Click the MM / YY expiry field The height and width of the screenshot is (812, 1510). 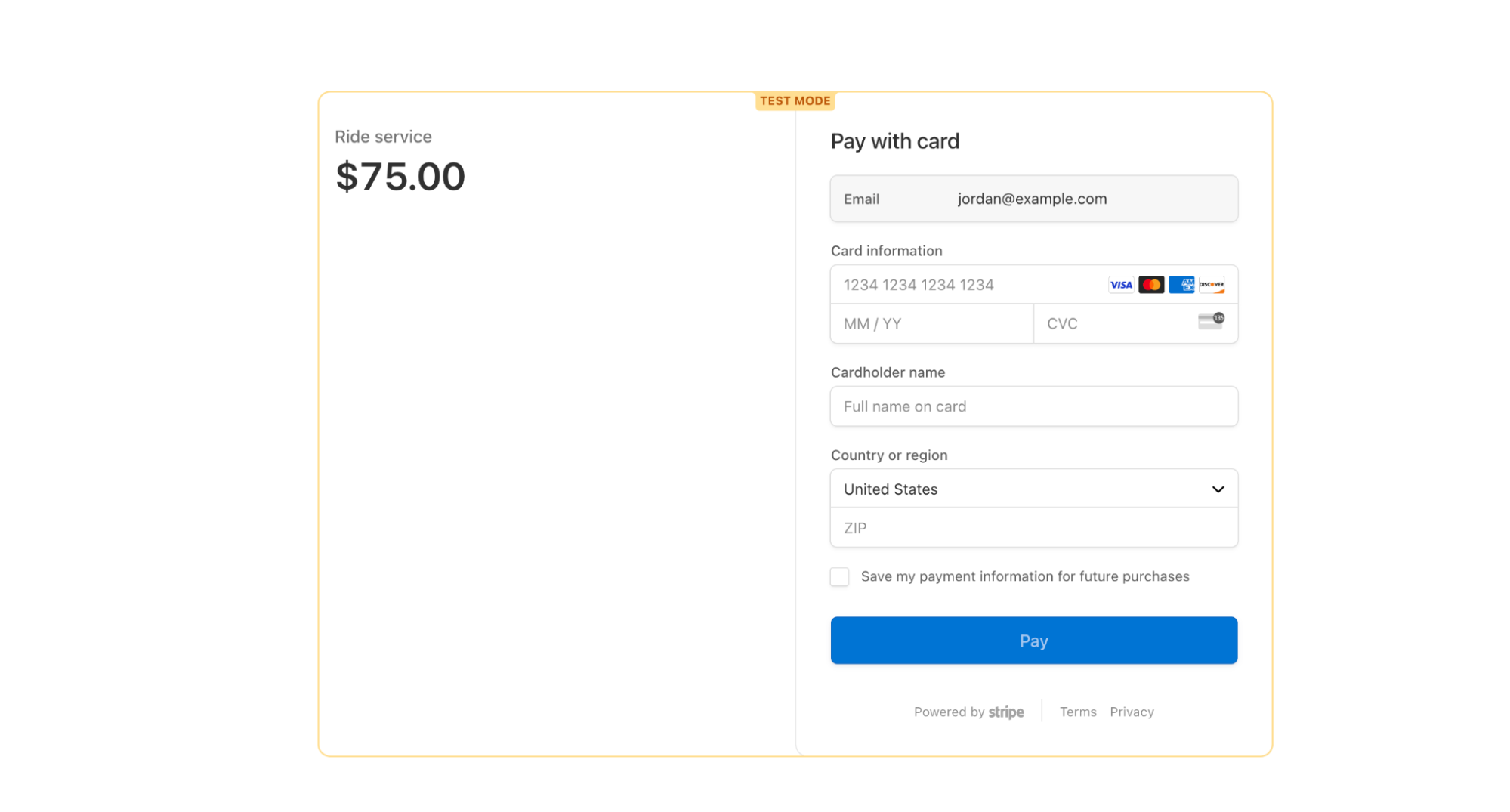tap(931, 324)
